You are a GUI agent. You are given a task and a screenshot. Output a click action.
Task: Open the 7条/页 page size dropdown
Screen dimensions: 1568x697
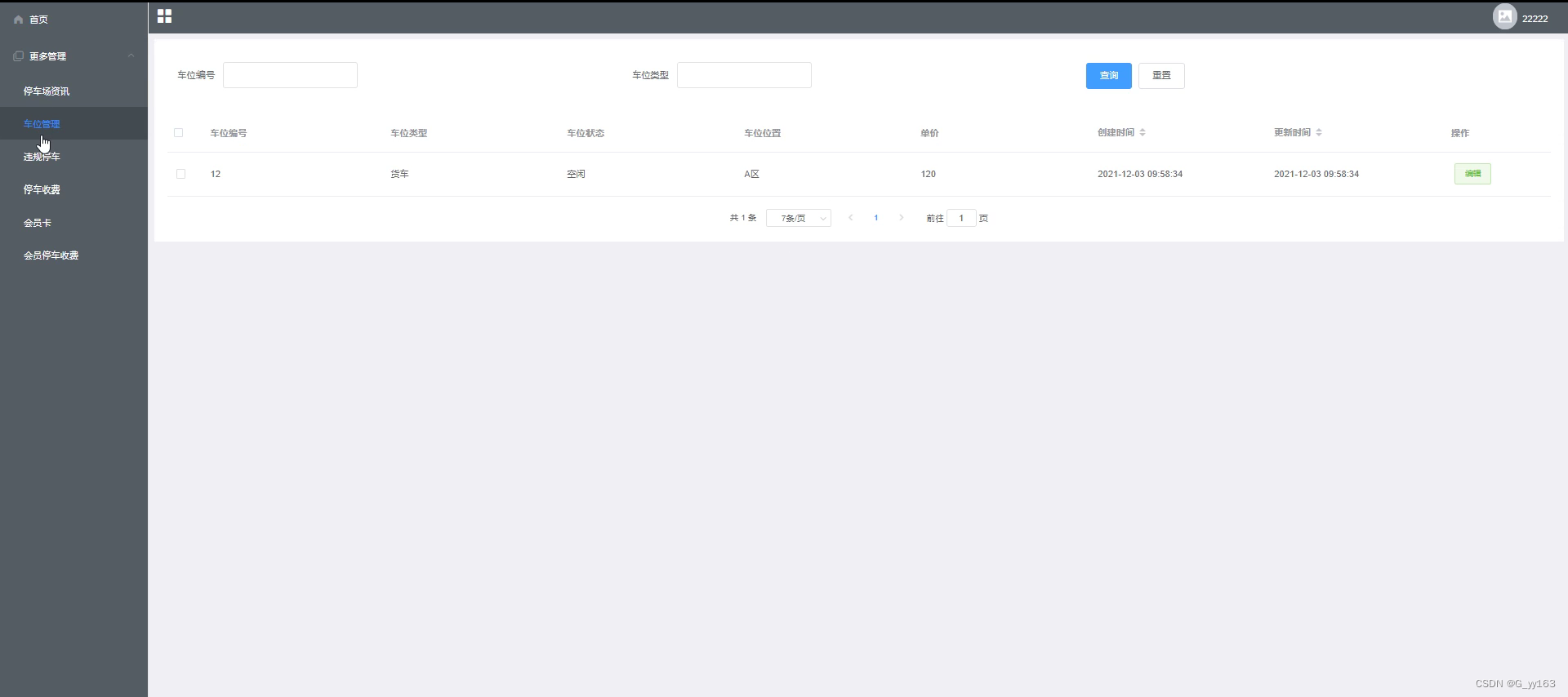tap(799, 218)
